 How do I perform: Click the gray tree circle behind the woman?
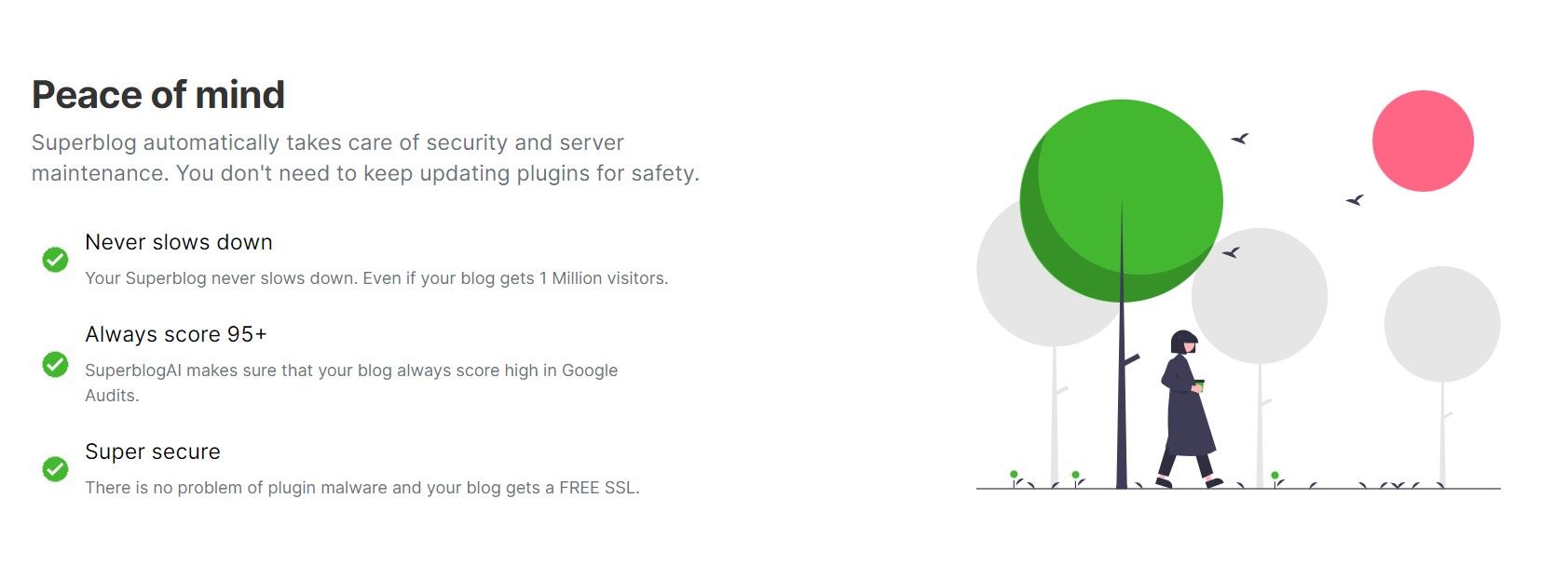[x=1260, y=296]
